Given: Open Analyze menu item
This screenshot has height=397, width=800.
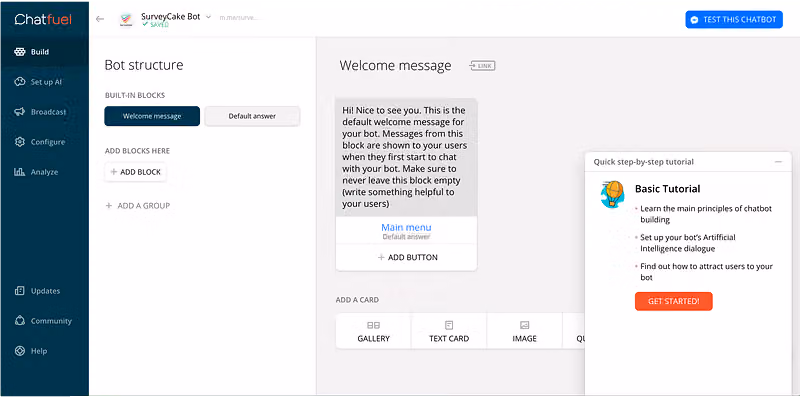Looking at the screenshot, I should pyautogui.click(x=44, y=172).
